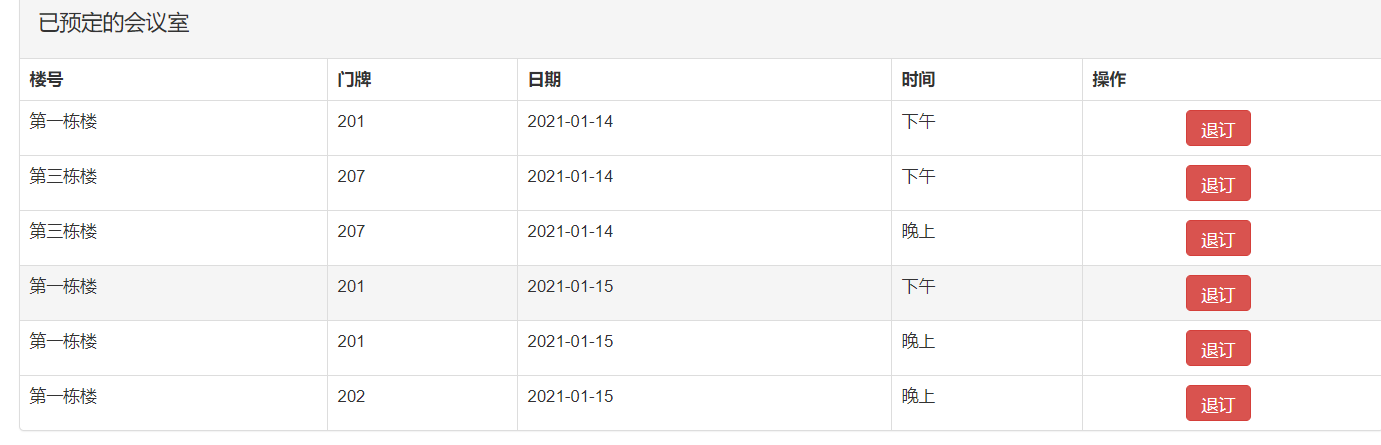Select the 时间 column header
The height and width of the screenshot is (445, 1381).
click(x=918, y=80)
